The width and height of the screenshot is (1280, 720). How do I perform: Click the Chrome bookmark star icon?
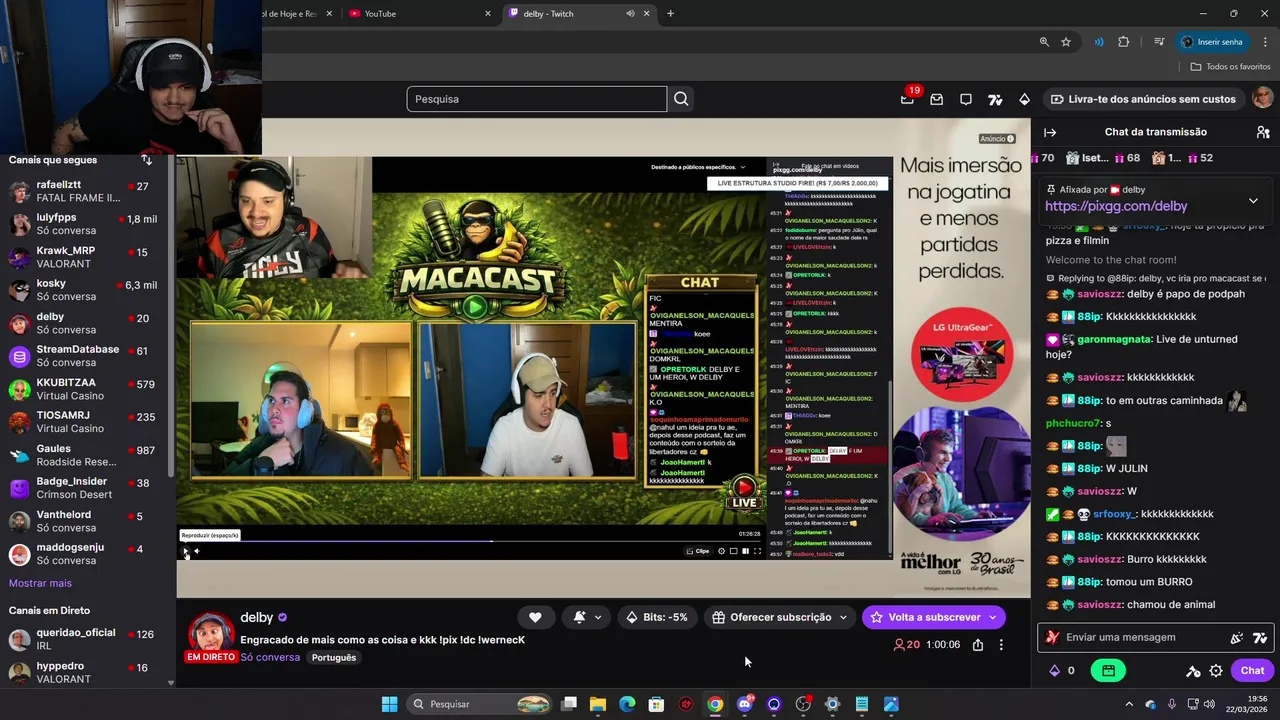1066,42
